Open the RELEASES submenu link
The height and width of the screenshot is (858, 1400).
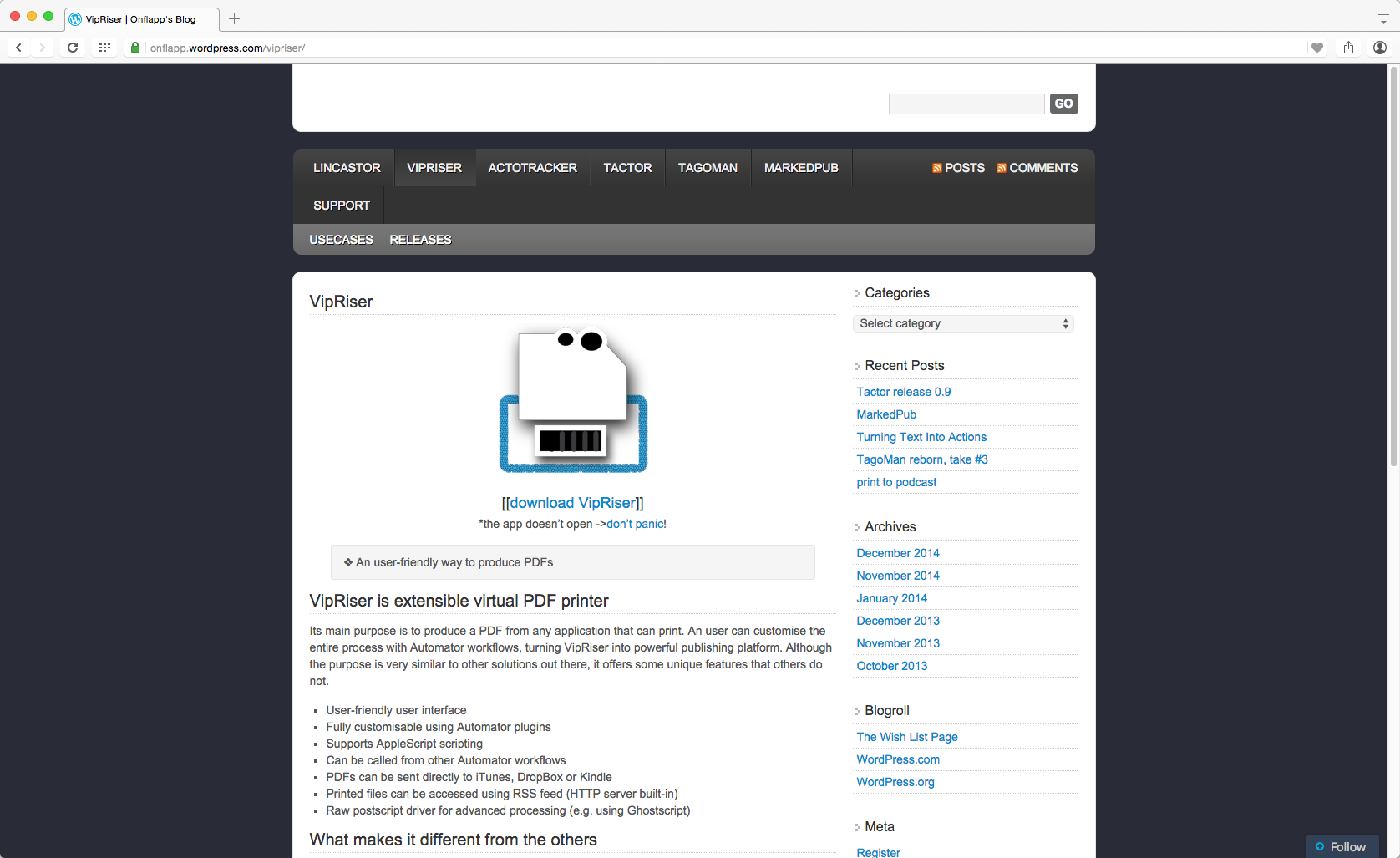tap(420, 240)
